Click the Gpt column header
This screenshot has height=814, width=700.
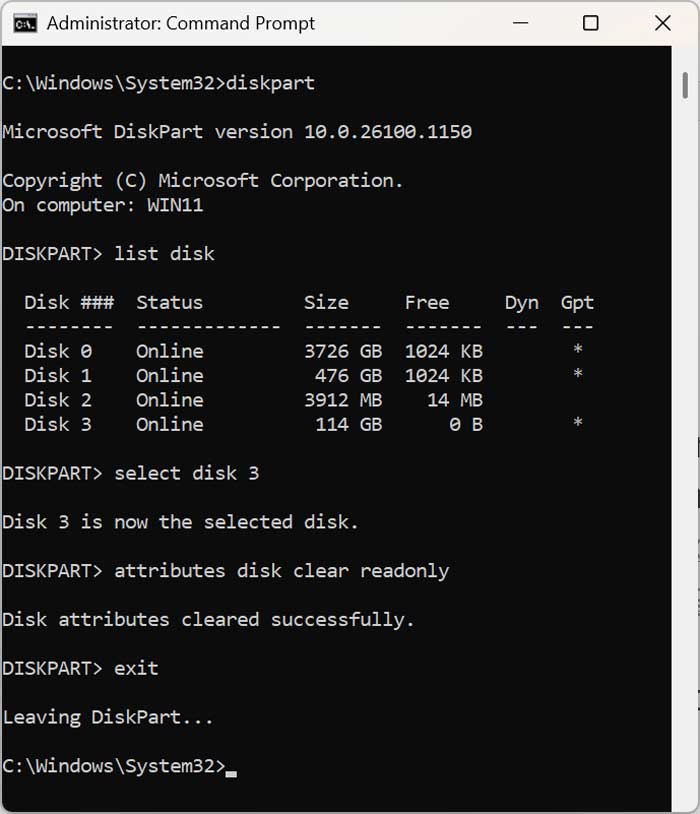click(x=577, y=302)
